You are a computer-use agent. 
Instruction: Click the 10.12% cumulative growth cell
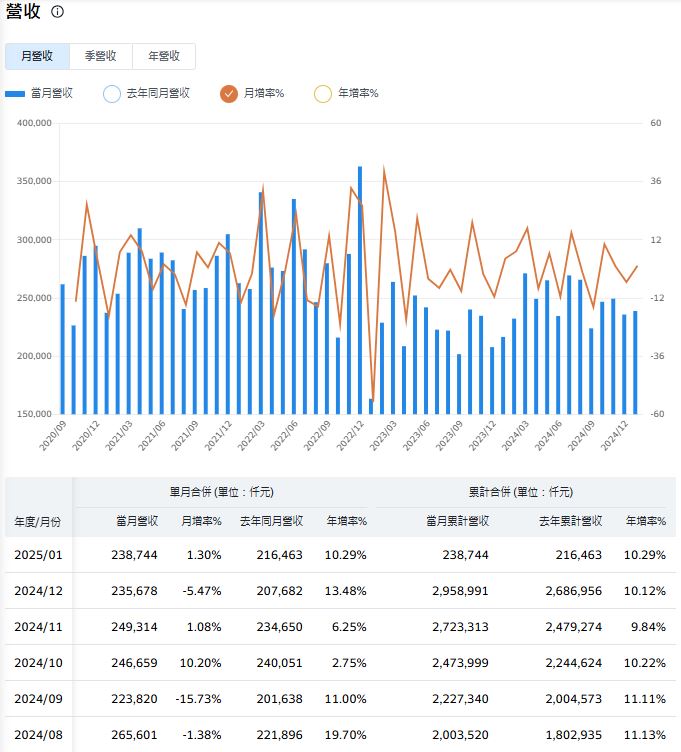pos(645,591)
